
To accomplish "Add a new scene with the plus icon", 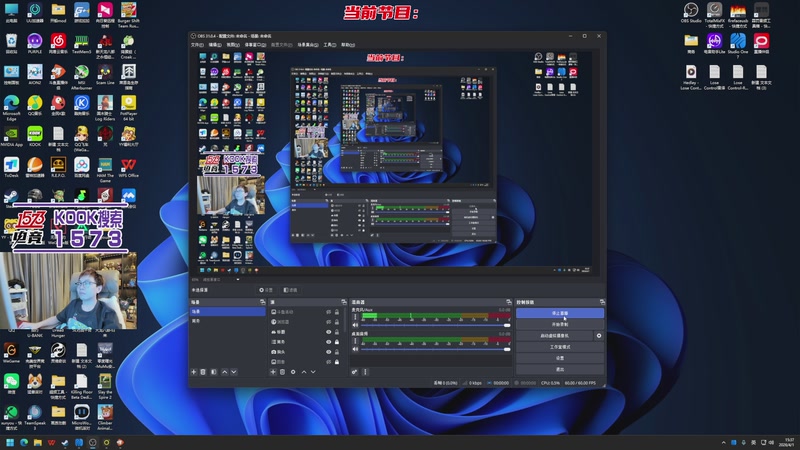I will pyautogui.click(x=193, y=372).
